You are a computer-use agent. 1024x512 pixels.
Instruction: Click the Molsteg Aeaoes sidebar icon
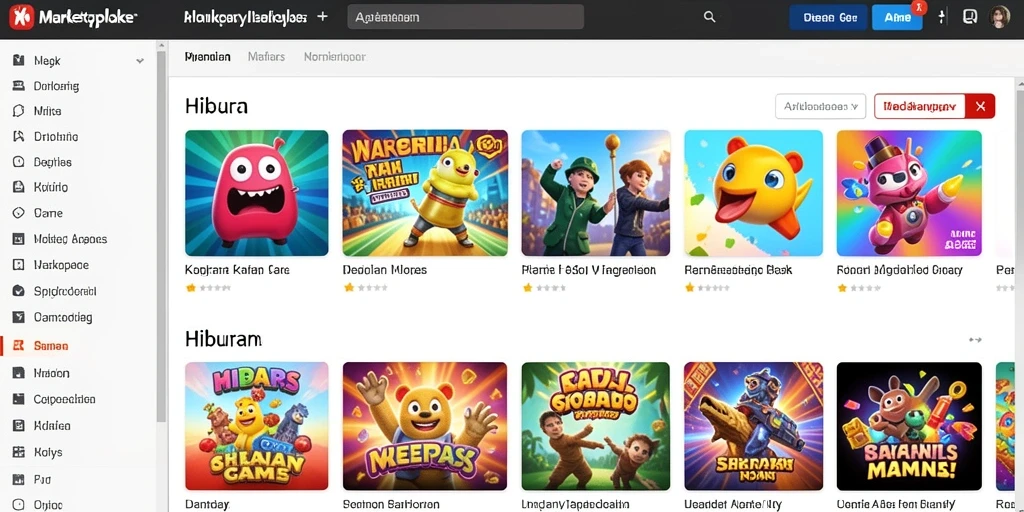(19, 239)
